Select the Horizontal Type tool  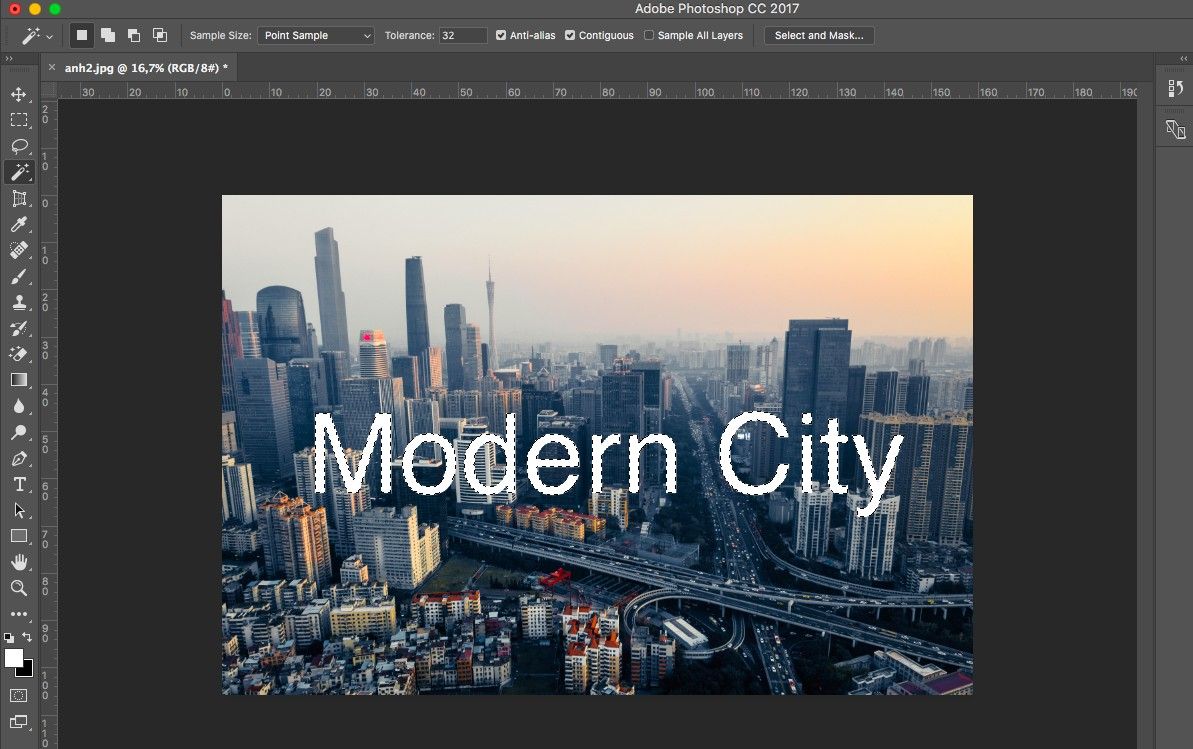point(18,485)
